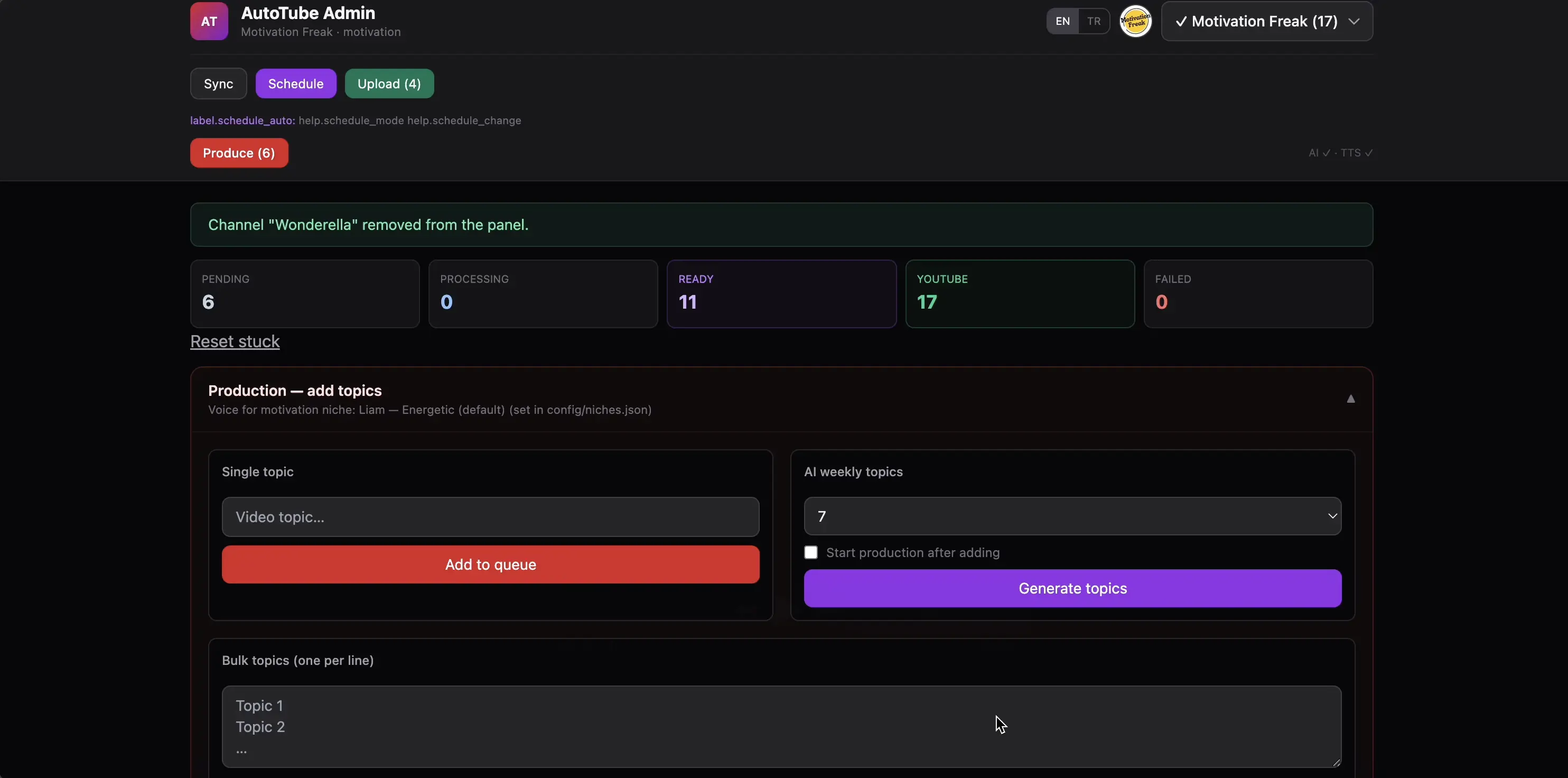Viewport: 1568px width, 778px height.
Task: Select the YOUTUBE 17 stat card
Action: tap(1020, 294)
